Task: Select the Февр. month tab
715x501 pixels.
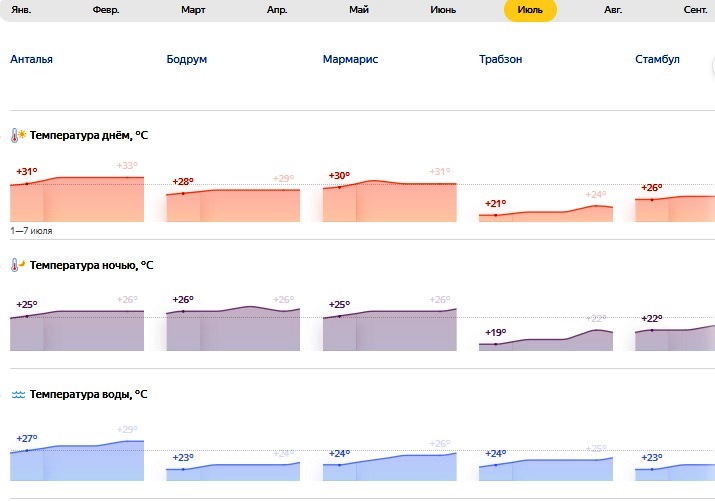Action: 106,10
